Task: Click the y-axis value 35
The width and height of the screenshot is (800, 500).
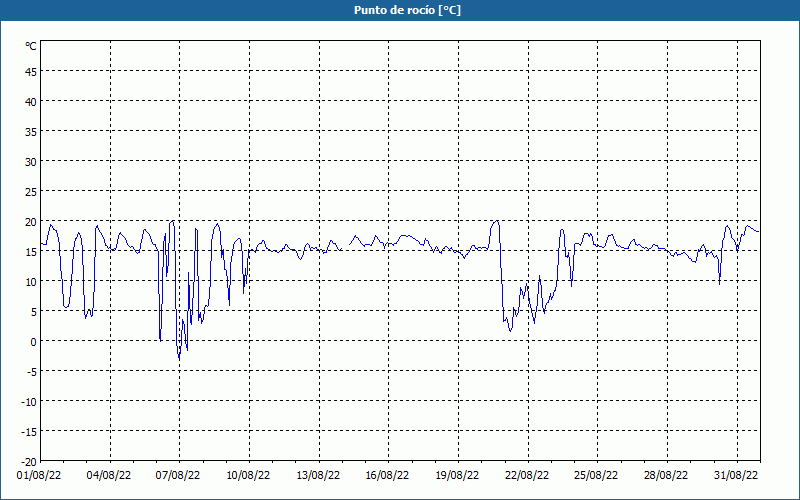Action: point(31,132)
